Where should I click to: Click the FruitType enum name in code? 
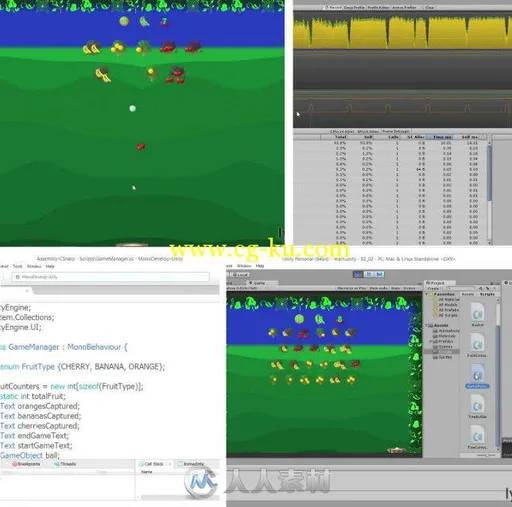[x=38, y=366]
